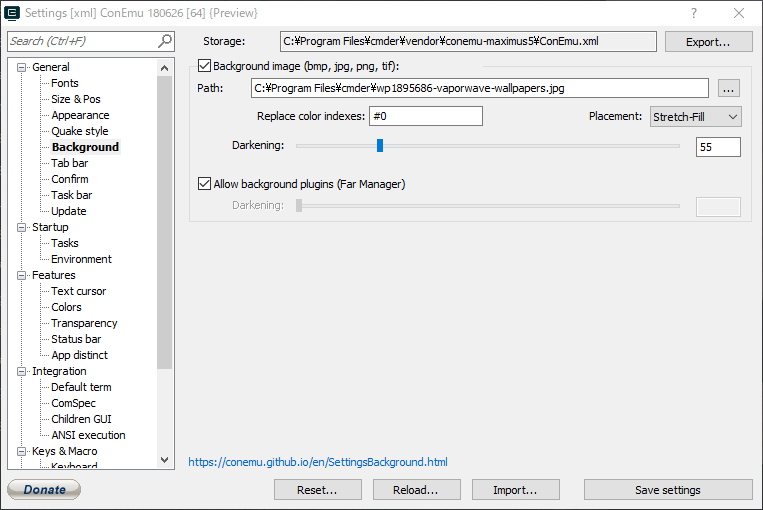Click the Reload... button
This screenshot has height=510, width=763.
point(416,490)
